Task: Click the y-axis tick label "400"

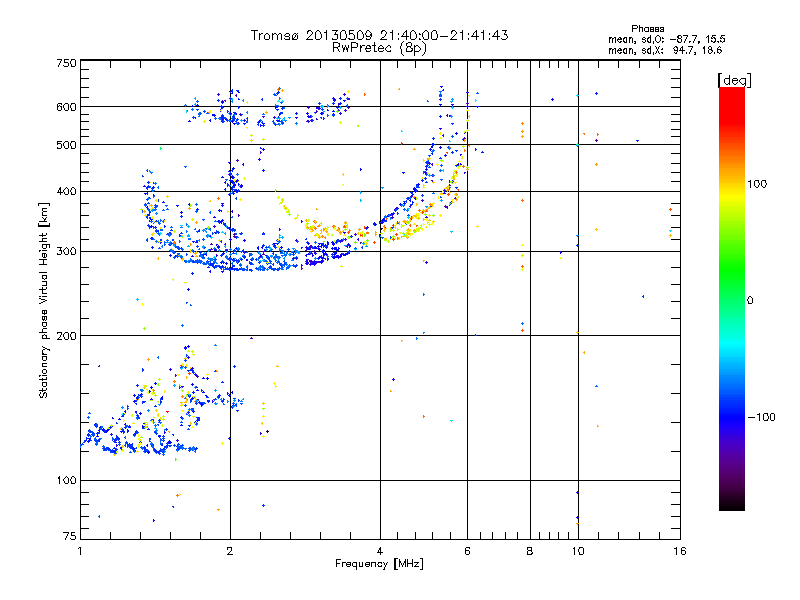Action: tap(66, 192)
